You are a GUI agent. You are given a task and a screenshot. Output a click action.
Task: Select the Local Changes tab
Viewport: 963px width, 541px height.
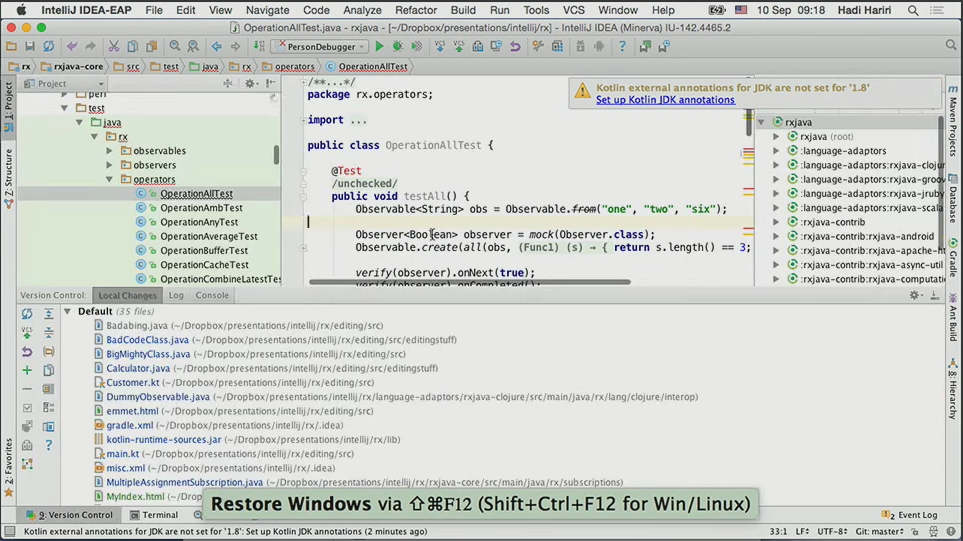pos(127,295)
